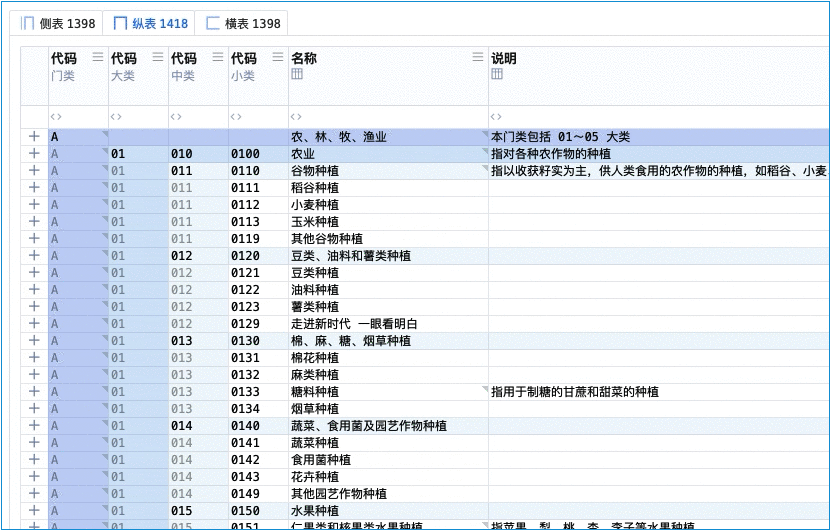The image size is (830, 530).
Task: Expand the 0150 水果种植 row plus icon
Action: click(x=34, y=511)
